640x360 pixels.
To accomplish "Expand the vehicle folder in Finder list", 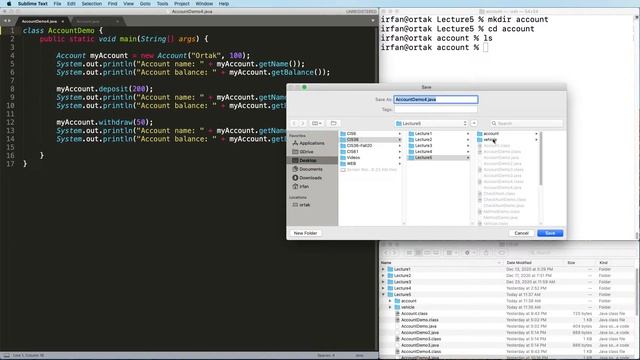I will click(390, 307).
